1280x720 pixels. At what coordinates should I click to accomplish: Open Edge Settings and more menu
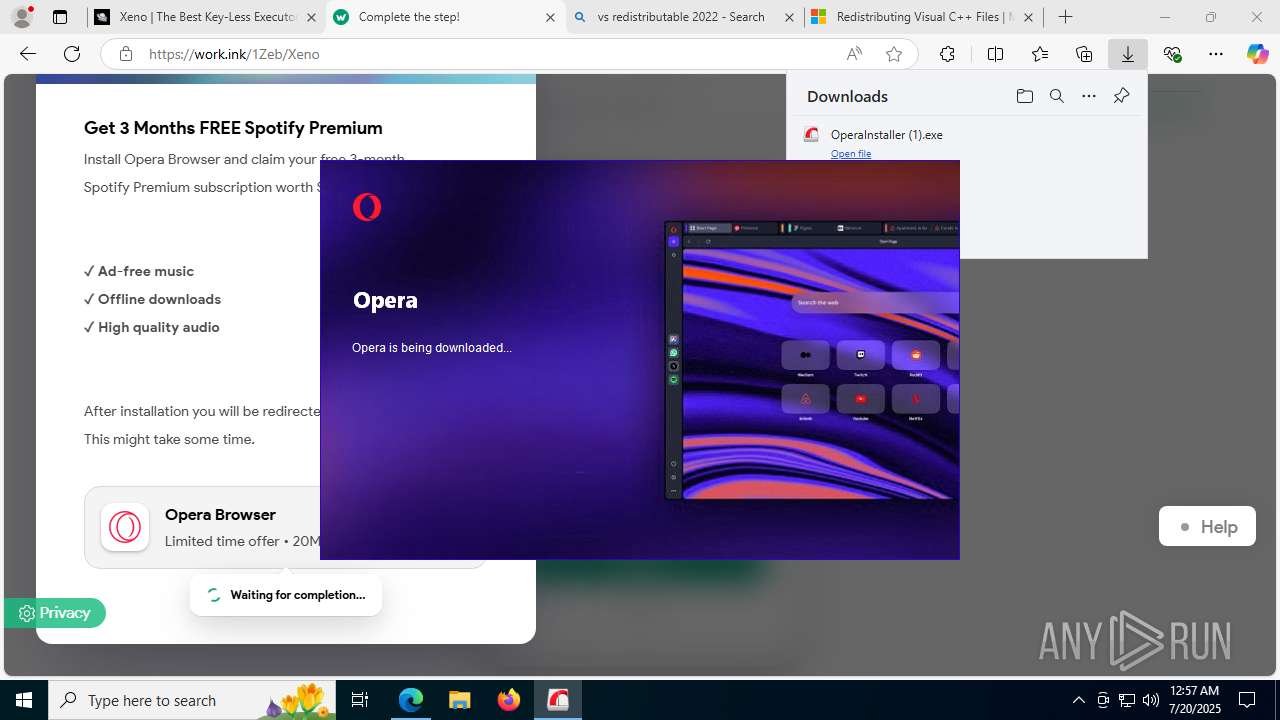(x=1216, y=54)
